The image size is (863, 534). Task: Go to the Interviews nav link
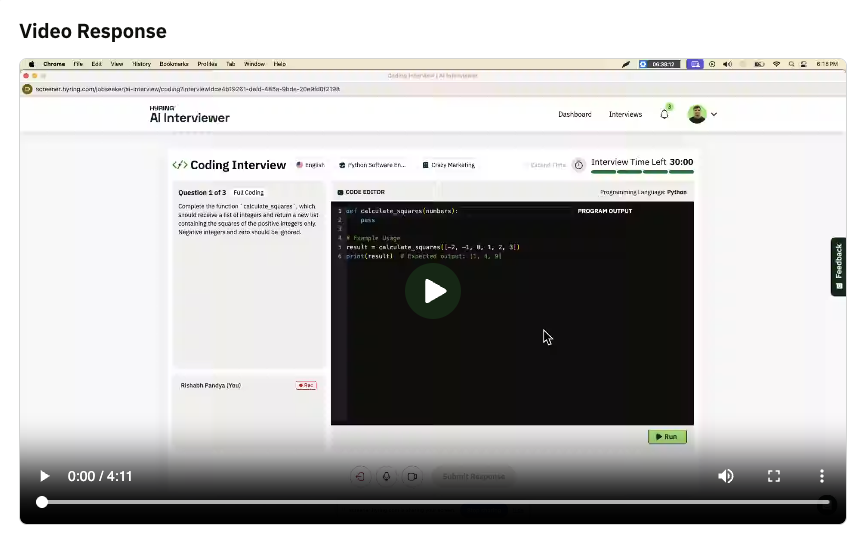pos(625,114)
